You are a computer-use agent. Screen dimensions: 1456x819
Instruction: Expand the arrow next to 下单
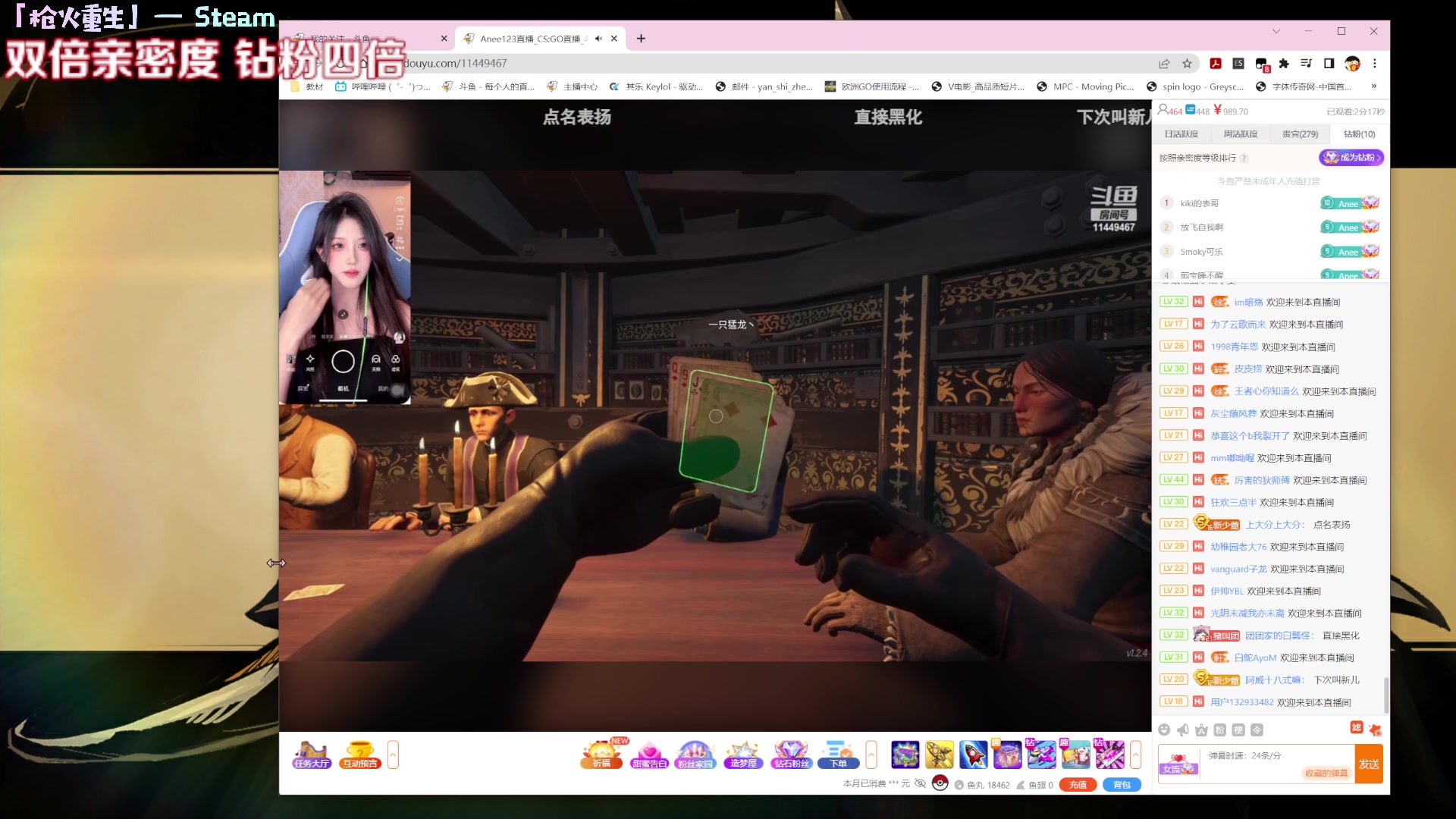click(x=871, y=755)
